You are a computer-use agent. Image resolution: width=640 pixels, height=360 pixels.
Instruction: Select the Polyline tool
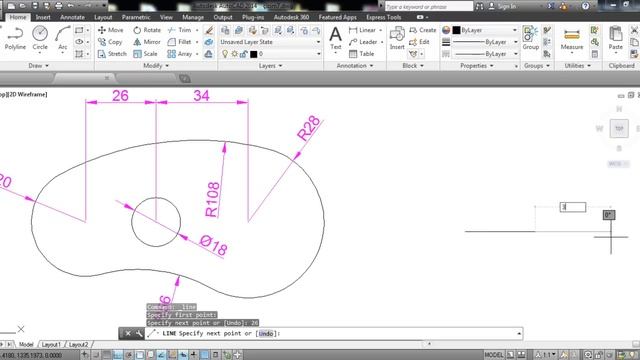point(15,38)
